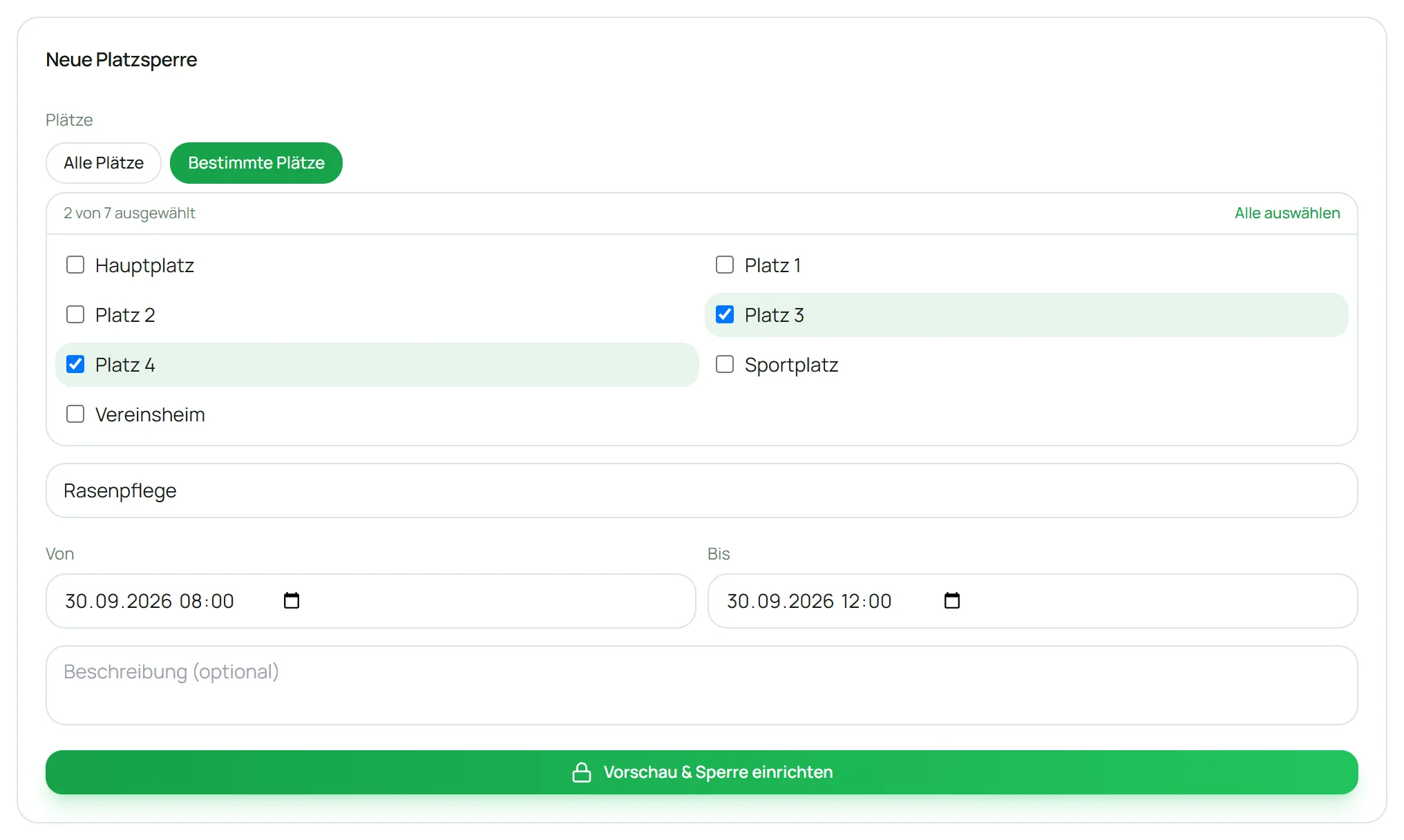Focus the Rasenpflege title input field
This screenshot has width=1404, height=840.
(702, 490)
